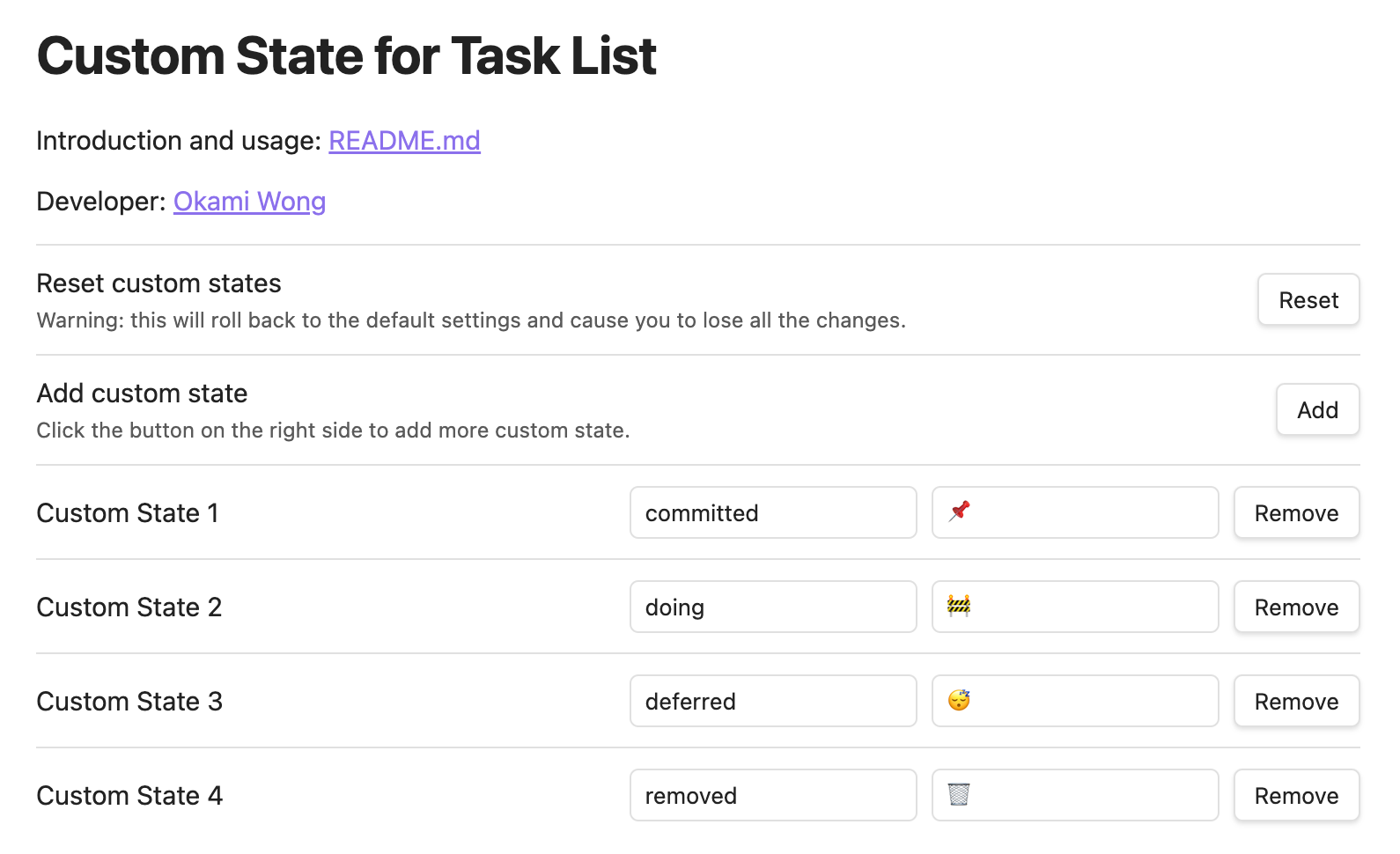This screenshot has width=1400, height=854.
Task: Remove Custom State 1
Action: [x=1296, y=512]
